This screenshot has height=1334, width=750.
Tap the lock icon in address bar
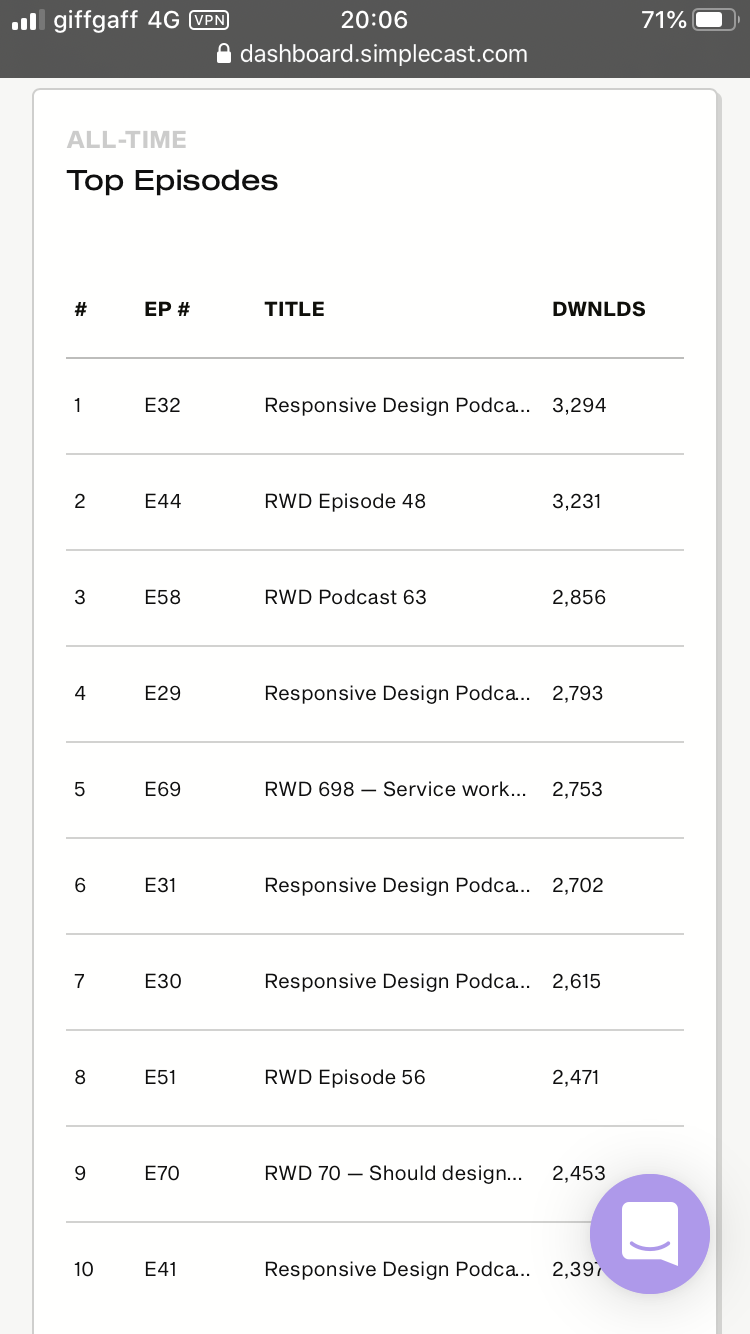(x=224, y=54)
